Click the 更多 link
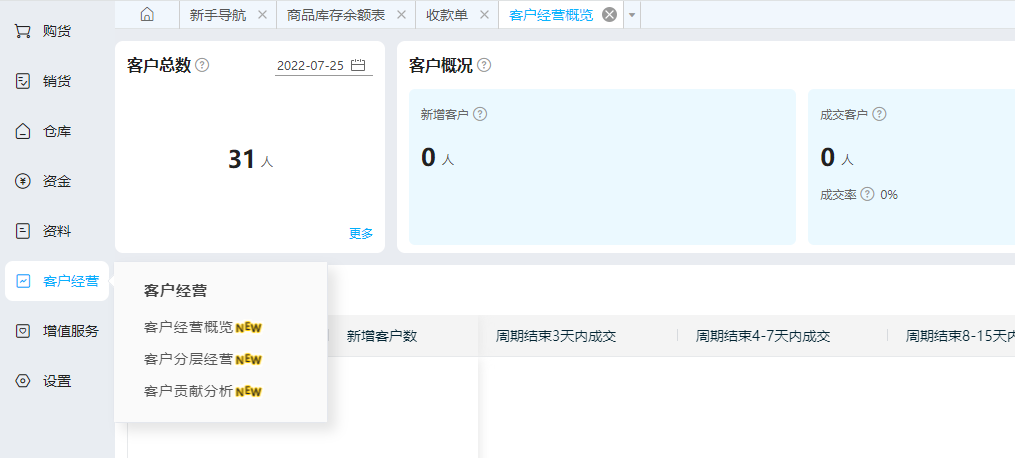Viewport: 1015px width, 458px height. [x=361, y=234]
